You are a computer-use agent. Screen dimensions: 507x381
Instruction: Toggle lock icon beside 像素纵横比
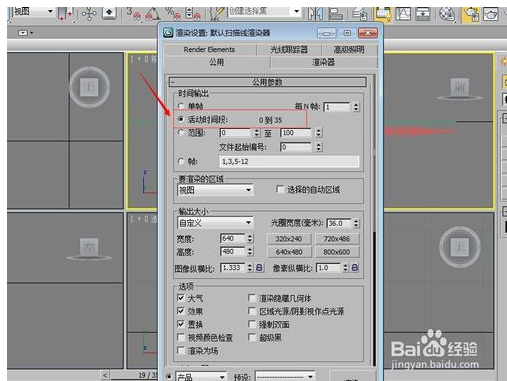[x=355, y=267]
